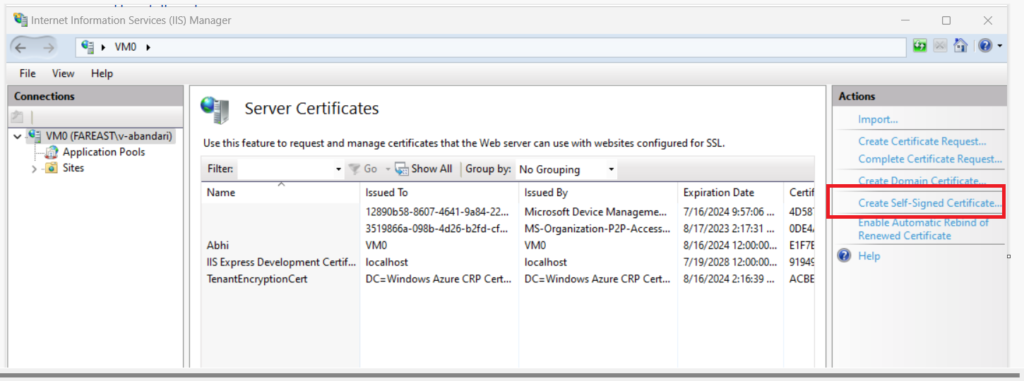Sort by Issued By column header
Screen dimensions: 1024x381
click(598, 193)
